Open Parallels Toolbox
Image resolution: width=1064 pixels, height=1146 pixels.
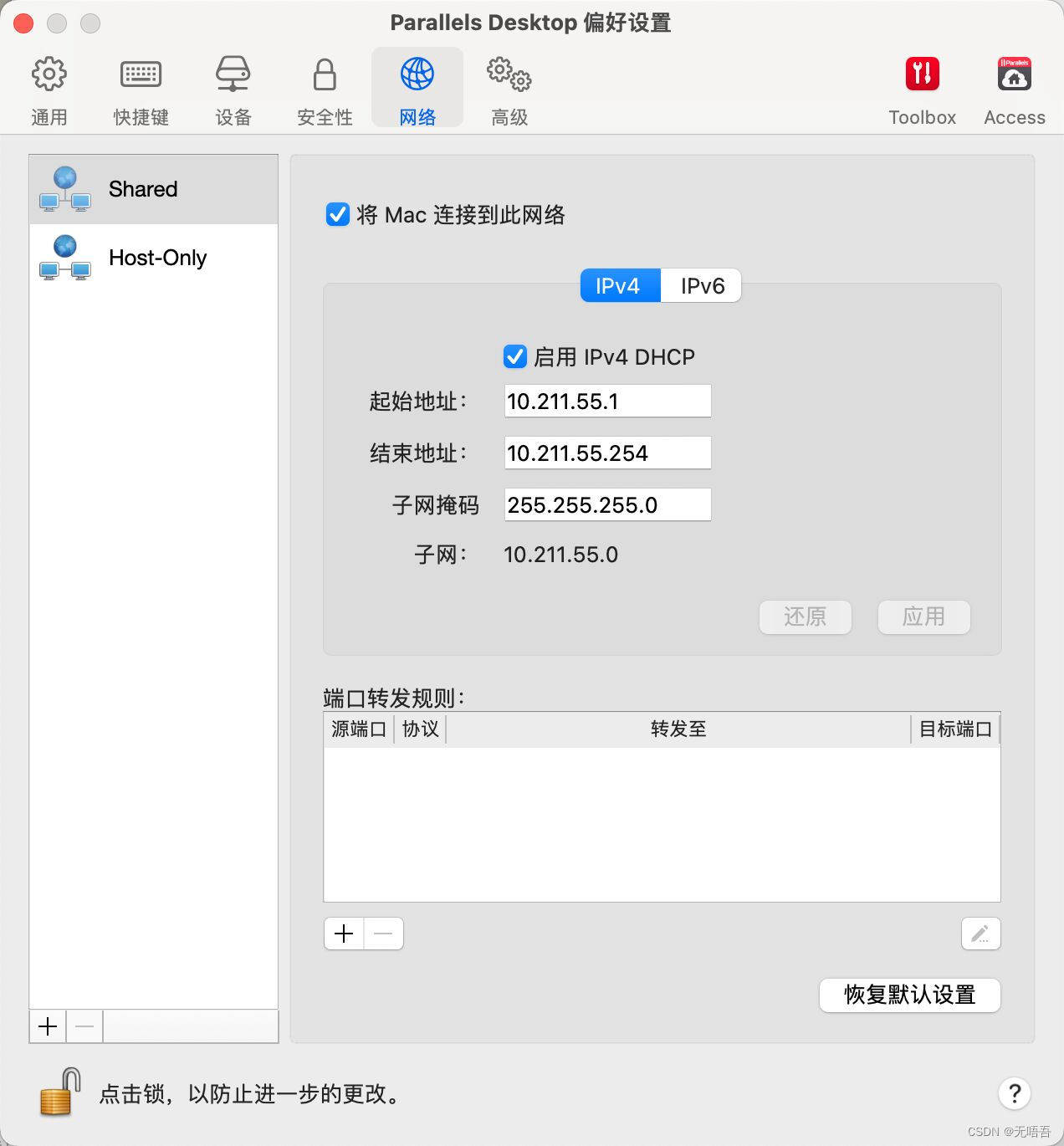922,90
